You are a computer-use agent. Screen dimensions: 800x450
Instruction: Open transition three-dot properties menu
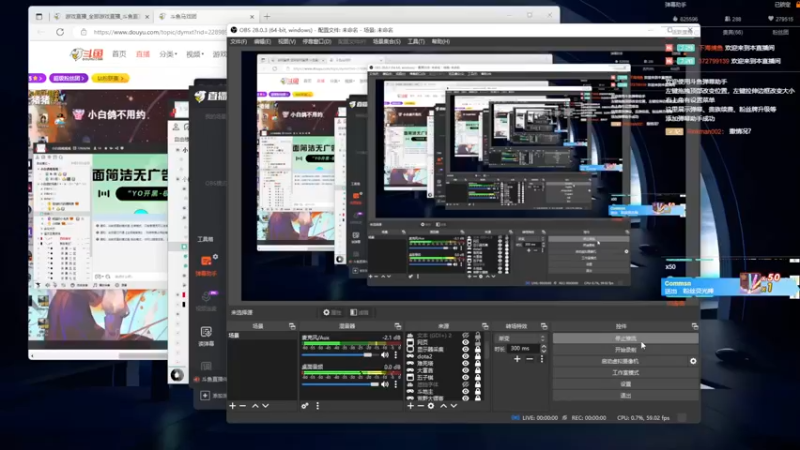(542, 359)
